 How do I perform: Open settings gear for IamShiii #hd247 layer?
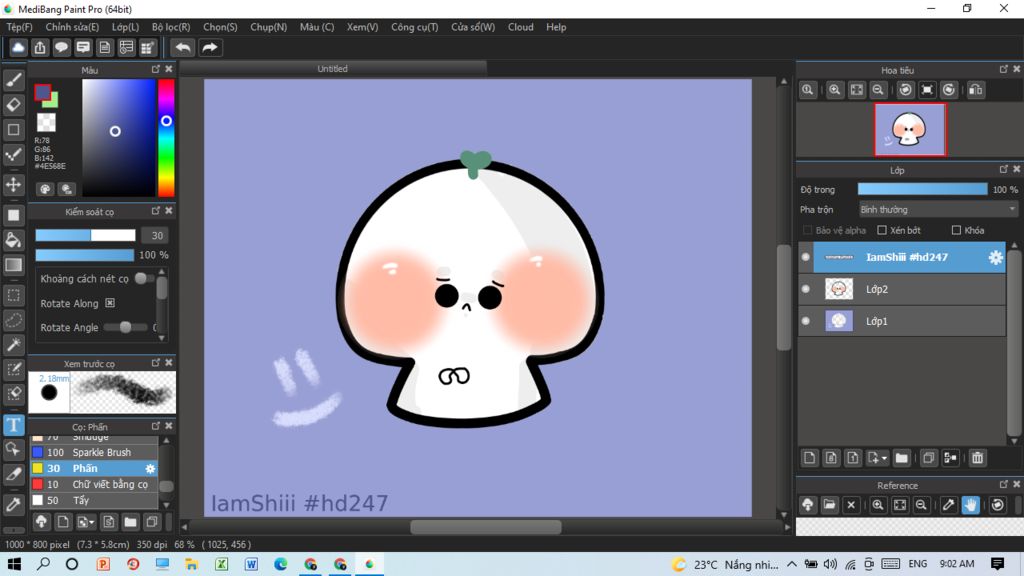(995, 257)
